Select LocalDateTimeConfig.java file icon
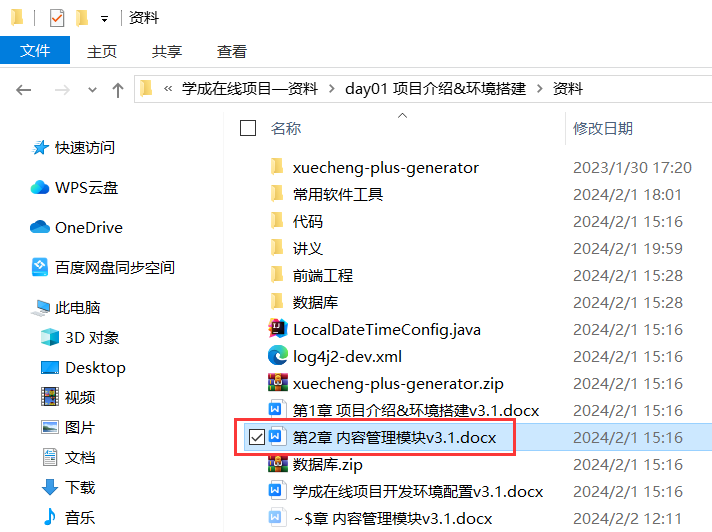The width and height of the screenshot is (712, 532). [277, 329]
